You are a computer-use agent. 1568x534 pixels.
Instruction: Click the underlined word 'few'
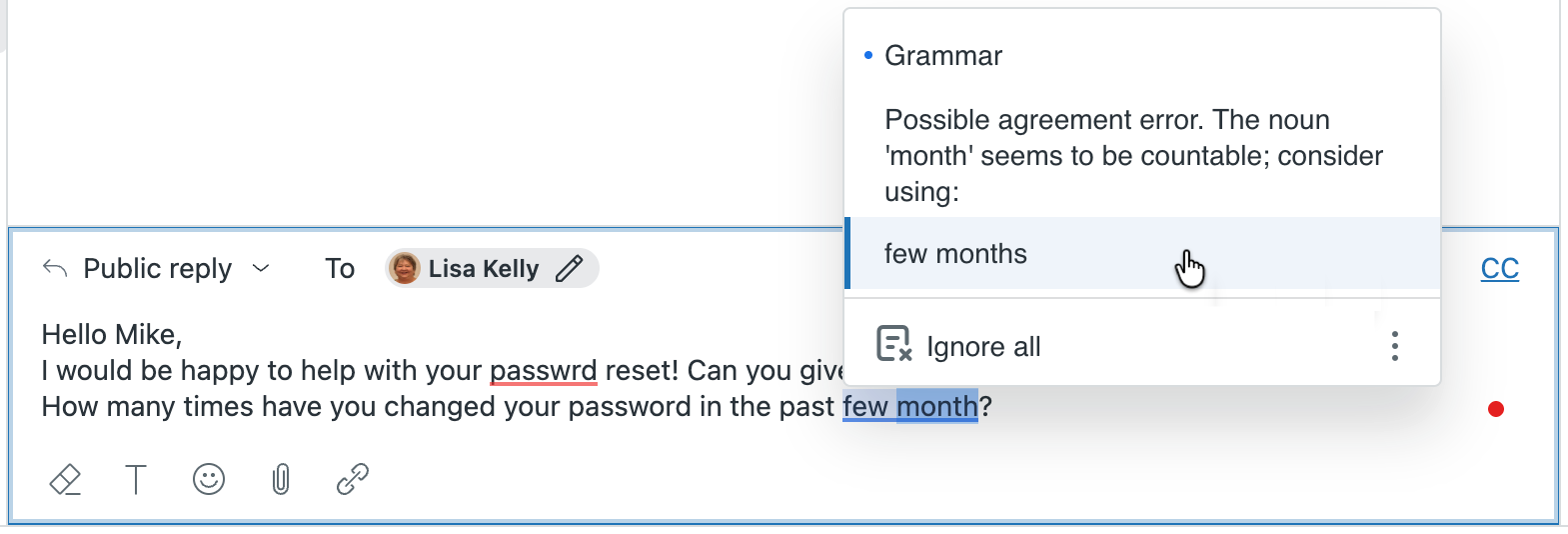pos(864,407)
